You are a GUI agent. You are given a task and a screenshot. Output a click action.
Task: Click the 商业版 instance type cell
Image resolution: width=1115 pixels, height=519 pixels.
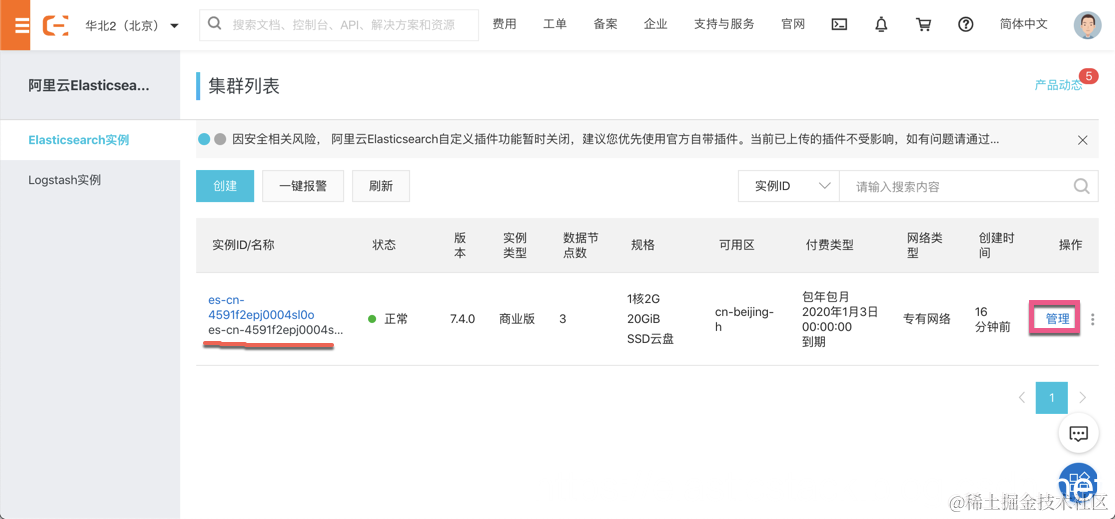pos(517,319)
